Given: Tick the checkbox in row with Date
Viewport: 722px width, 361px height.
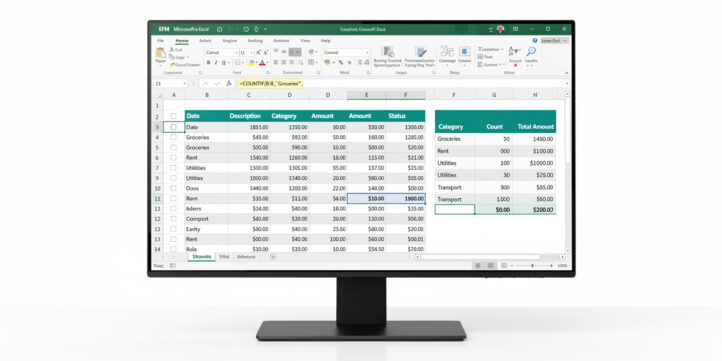Looking at the screenshot, I should point(174,127).
